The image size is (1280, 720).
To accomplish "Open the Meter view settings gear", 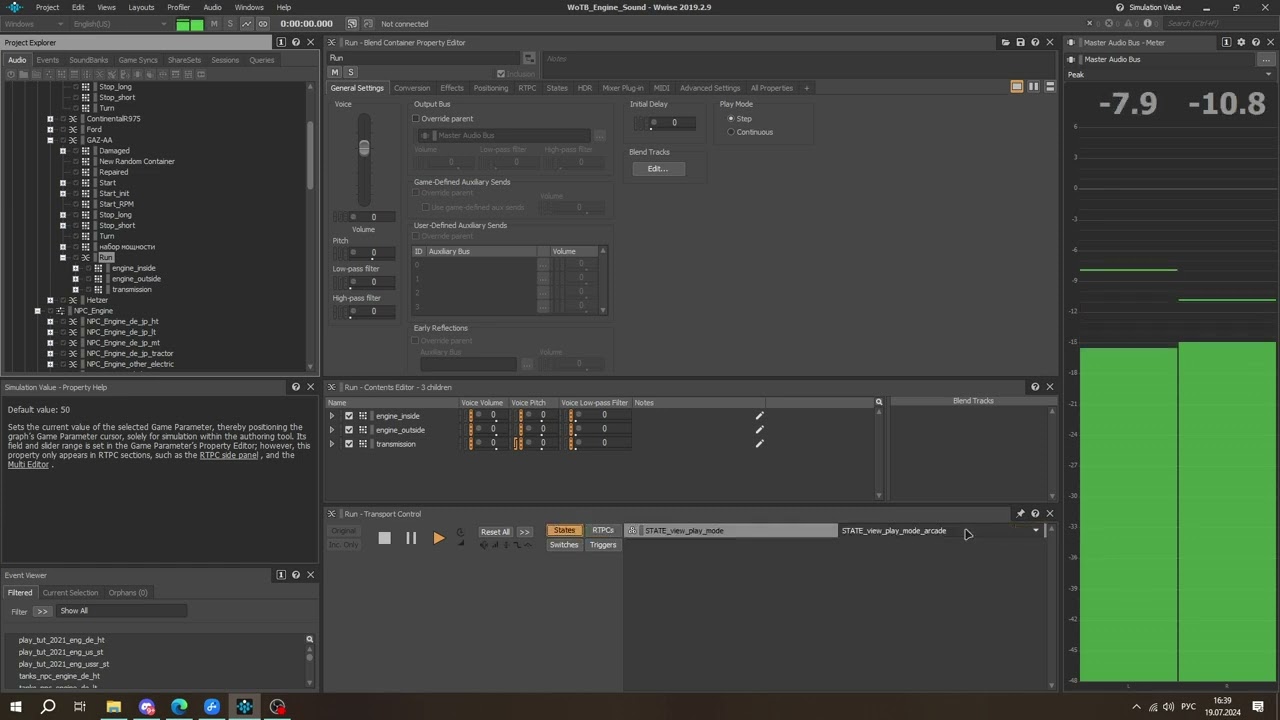I will [x=1241, y=42].
